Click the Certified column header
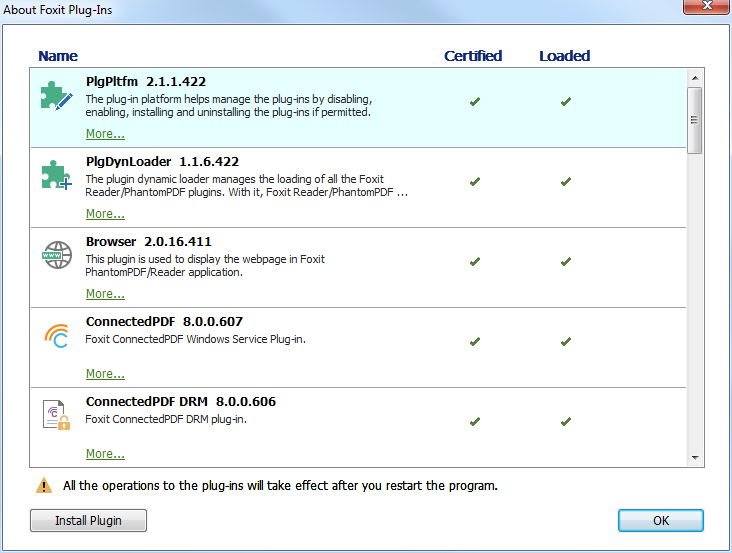Image resolution: width=732 pixels, height=553 pixels. (473, 56)
